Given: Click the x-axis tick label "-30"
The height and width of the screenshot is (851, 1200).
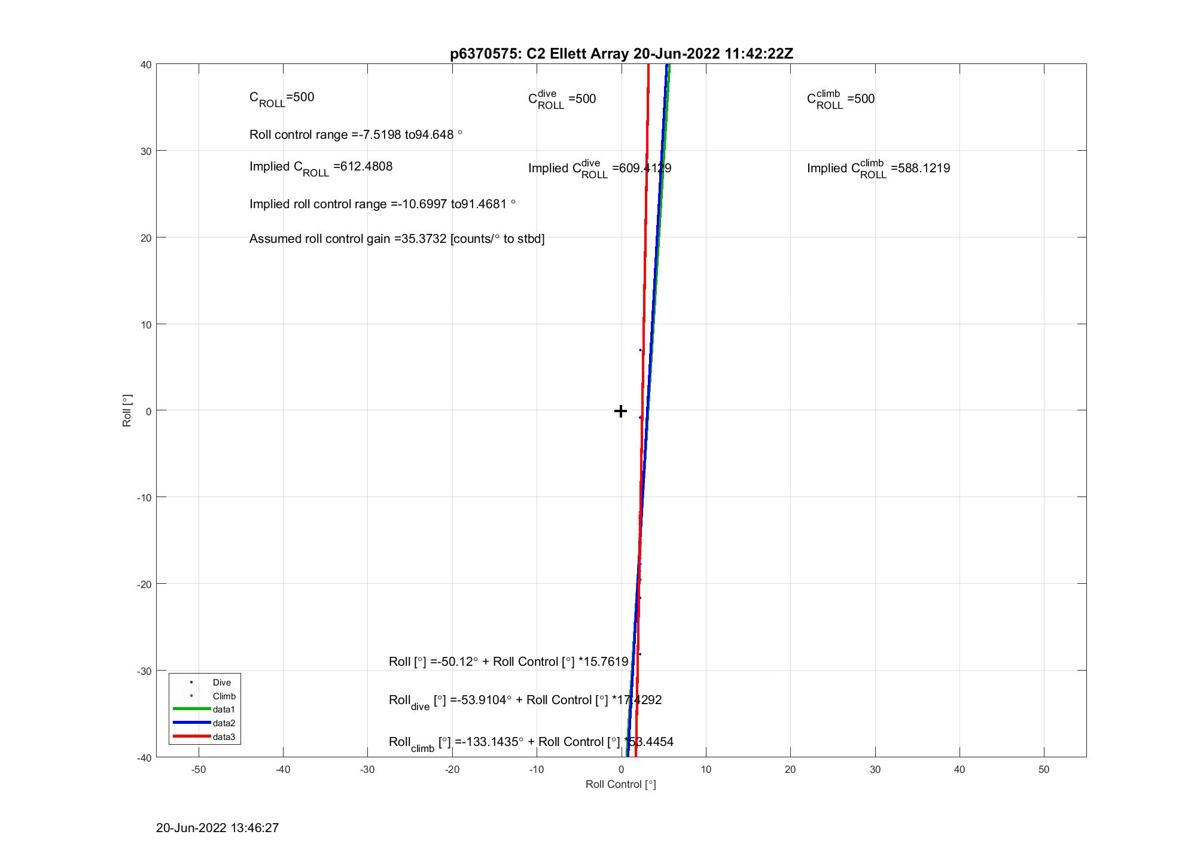Looking at the screenshot, I should pos(367,770).
